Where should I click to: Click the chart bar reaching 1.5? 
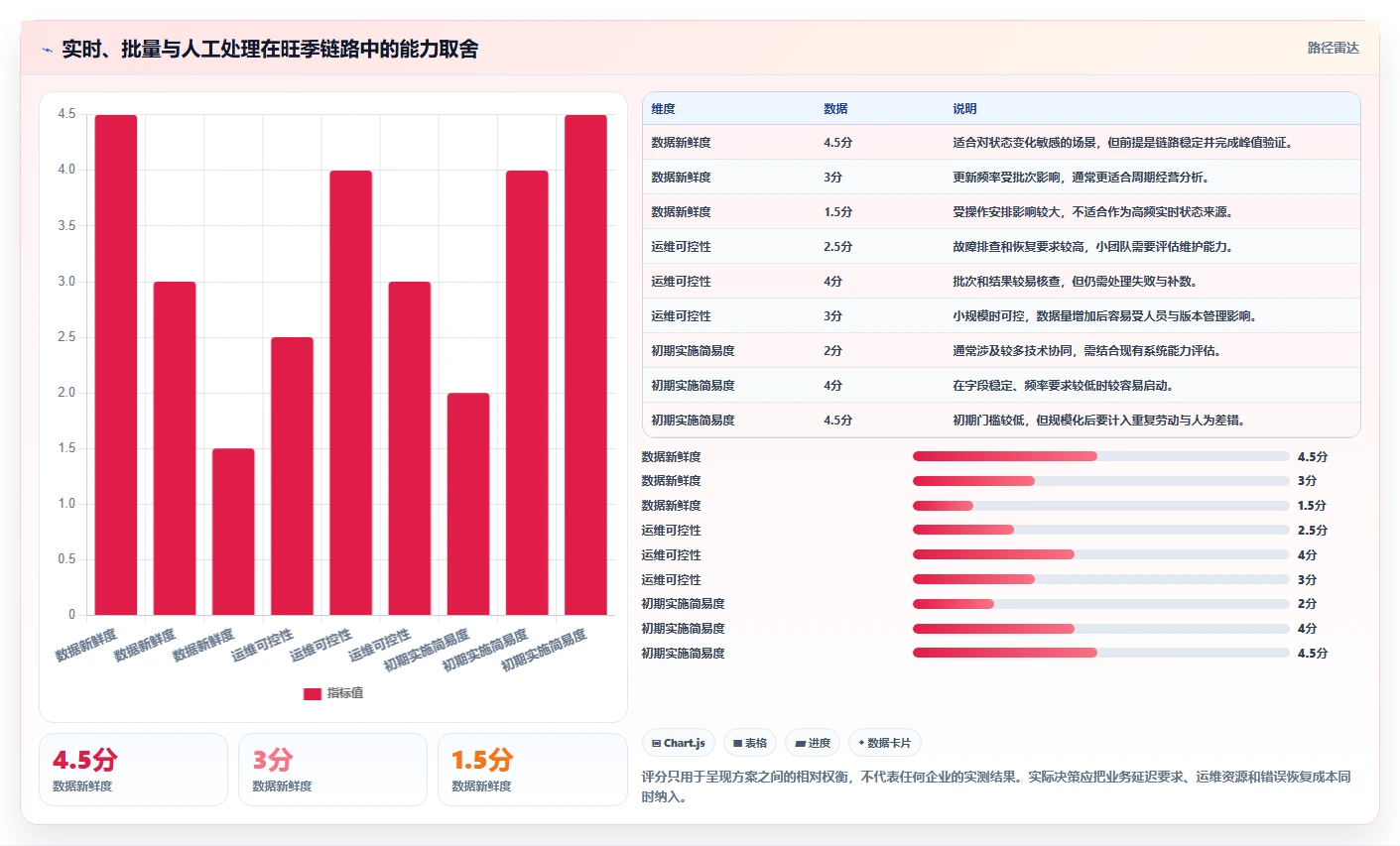click(x=233, y=532)
